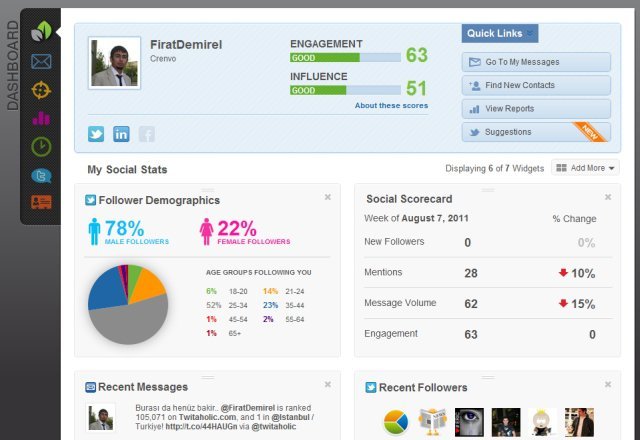
Task: Click the gray 25-34 pie chart slice
Action: [x=131, y=324]
